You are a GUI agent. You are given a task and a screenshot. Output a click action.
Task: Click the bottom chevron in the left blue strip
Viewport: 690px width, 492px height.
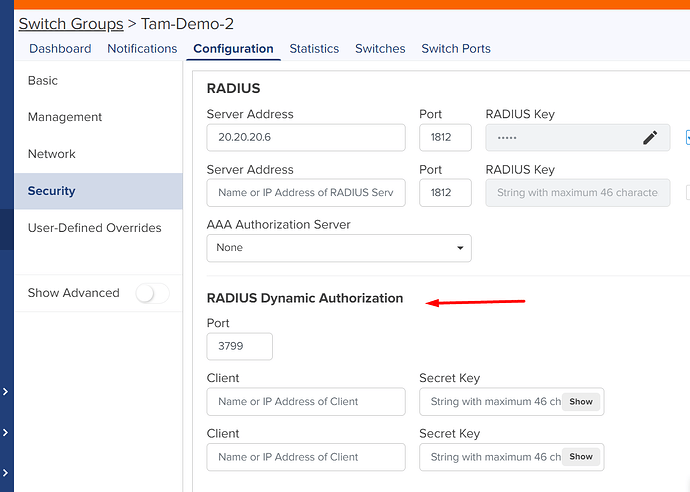tap(6, 471)
